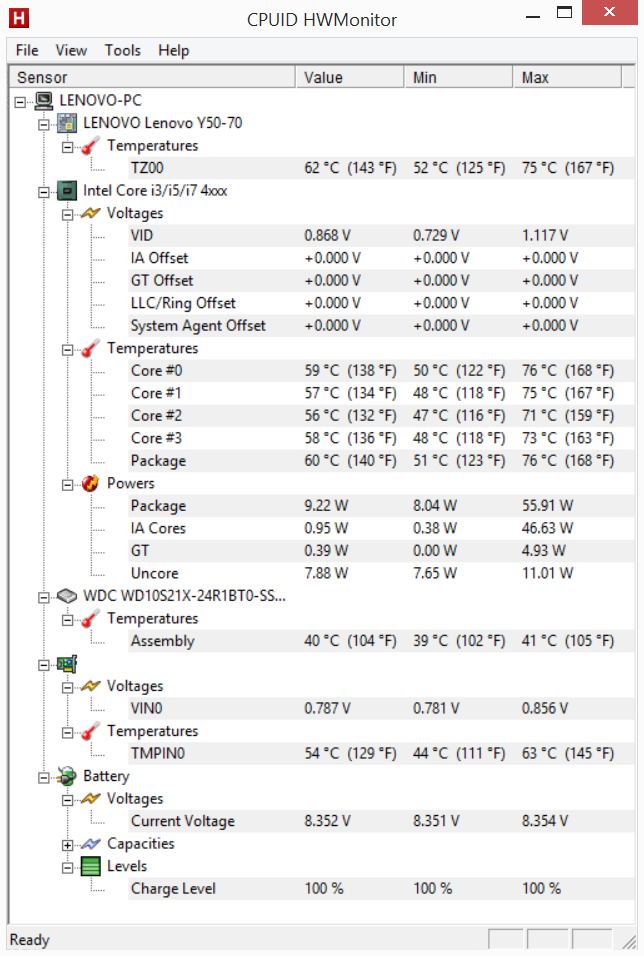Click the Sensor column header
Screen dimensions: 644x956
[152, 77]
